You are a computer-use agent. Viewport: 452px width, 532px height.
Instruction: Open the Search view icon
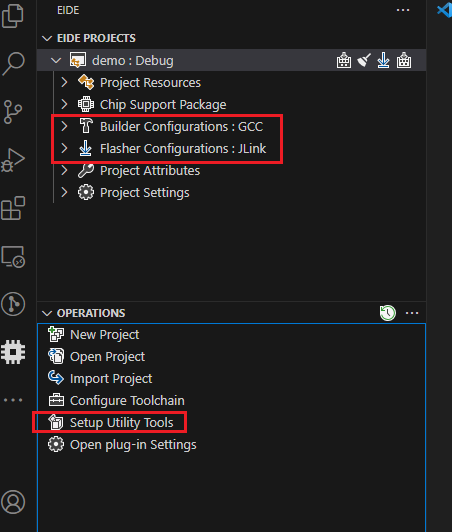(x=13, y=63)
